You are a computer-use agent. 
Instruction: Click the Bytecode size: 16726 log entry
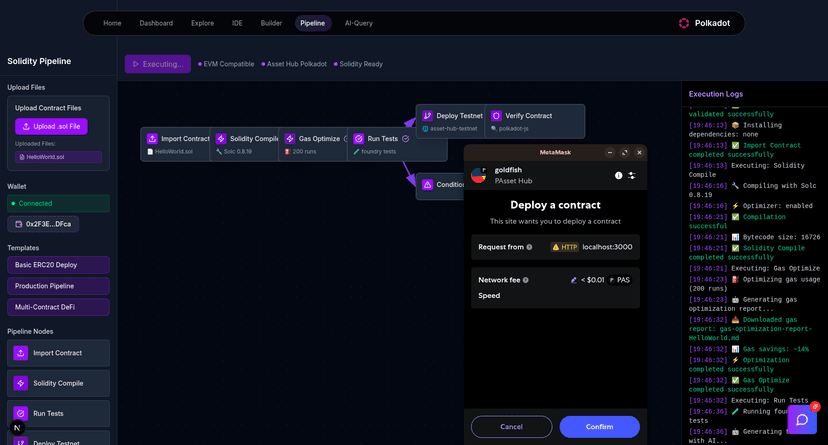tap(754, 238)
